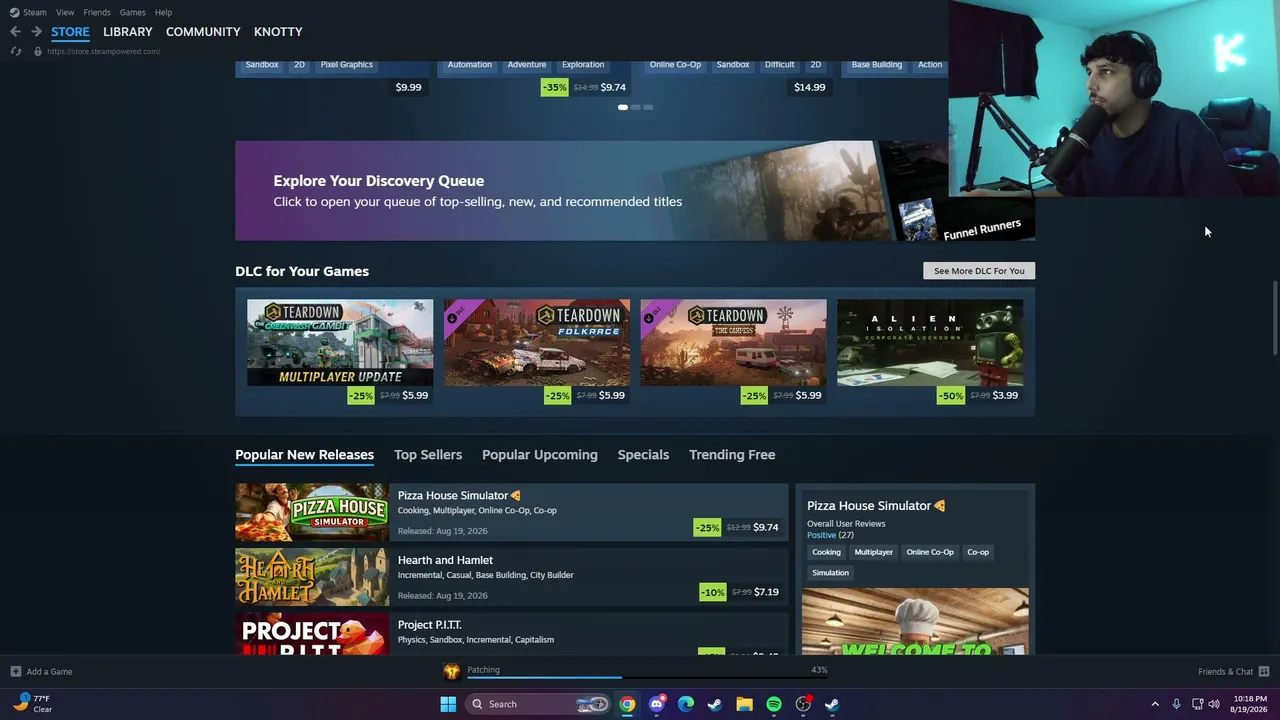Viewport: 1280px width, 720px height.
Task: Switch to the Top Sellers tab
Action: click(428, 455)
